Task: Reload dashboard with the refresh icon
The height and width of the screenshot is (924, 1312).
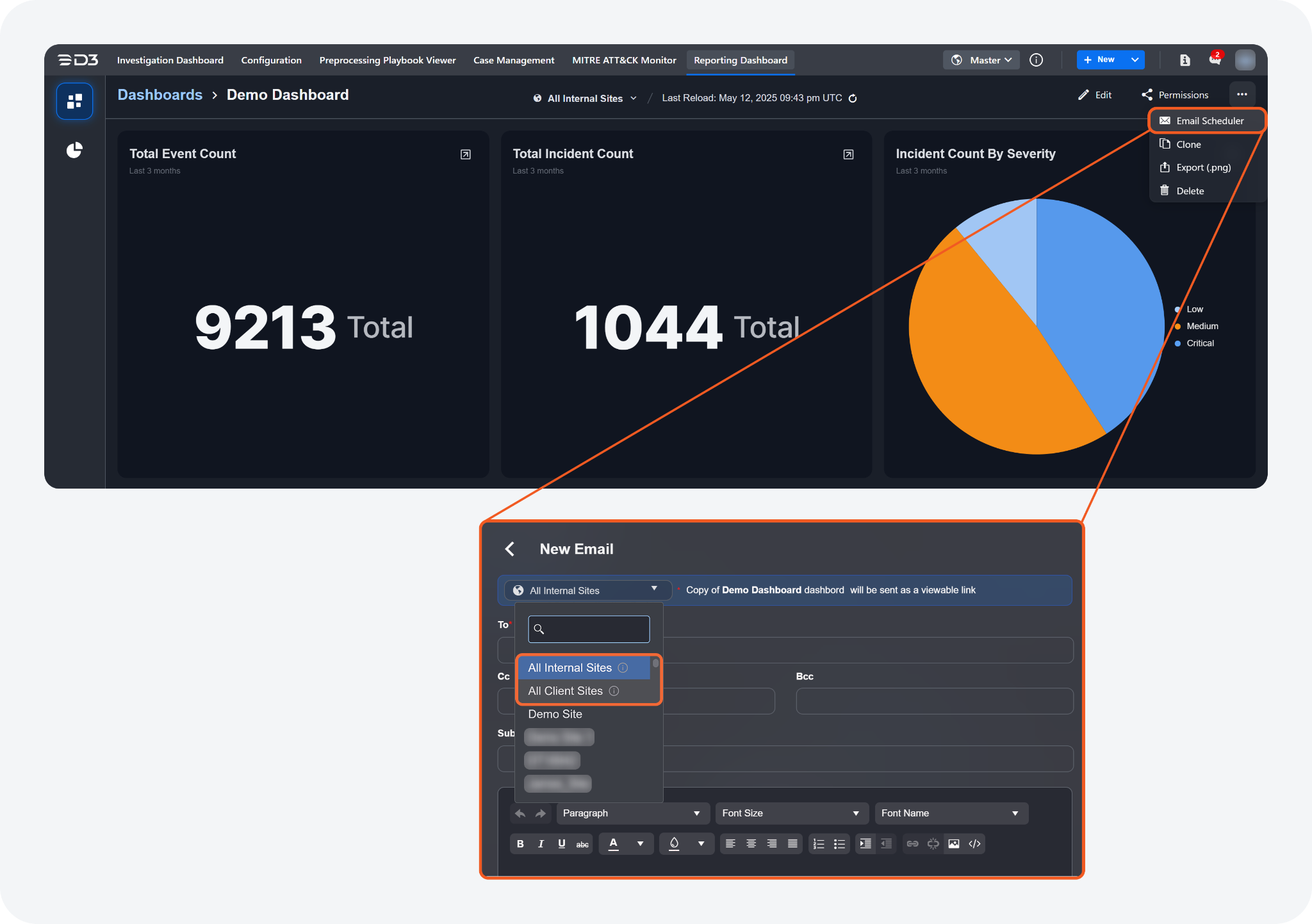Action: click(x=853, y=99)
